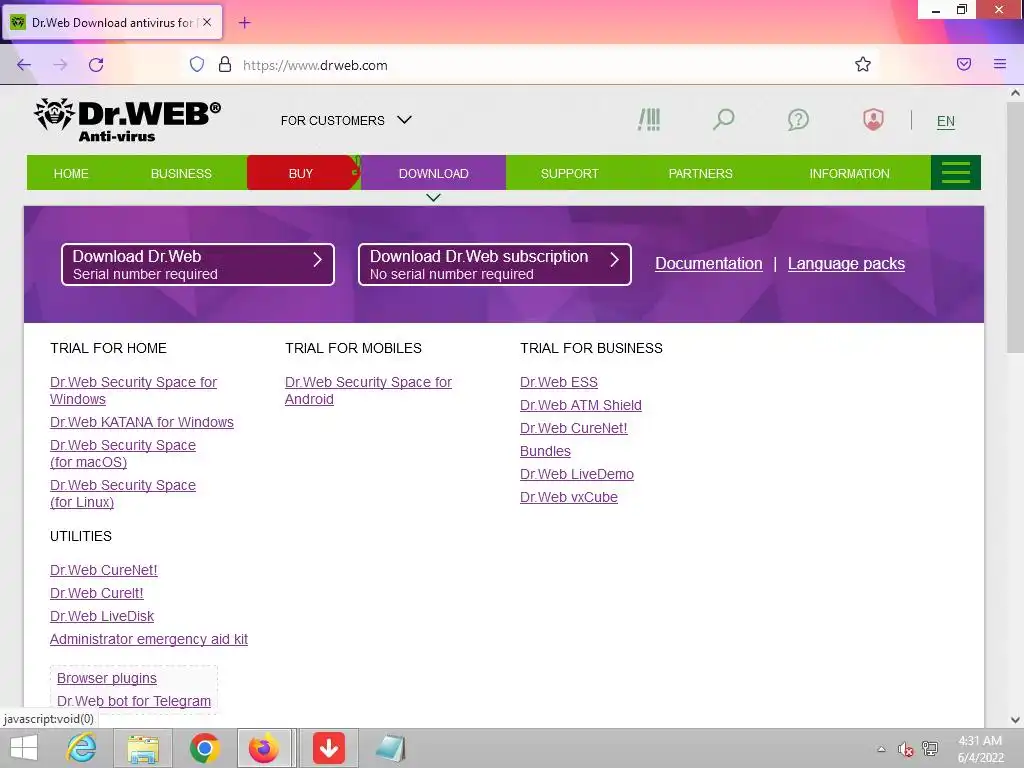
Task: Launch Internet Explorer from taskbar
Action: [x=82, y=748]
